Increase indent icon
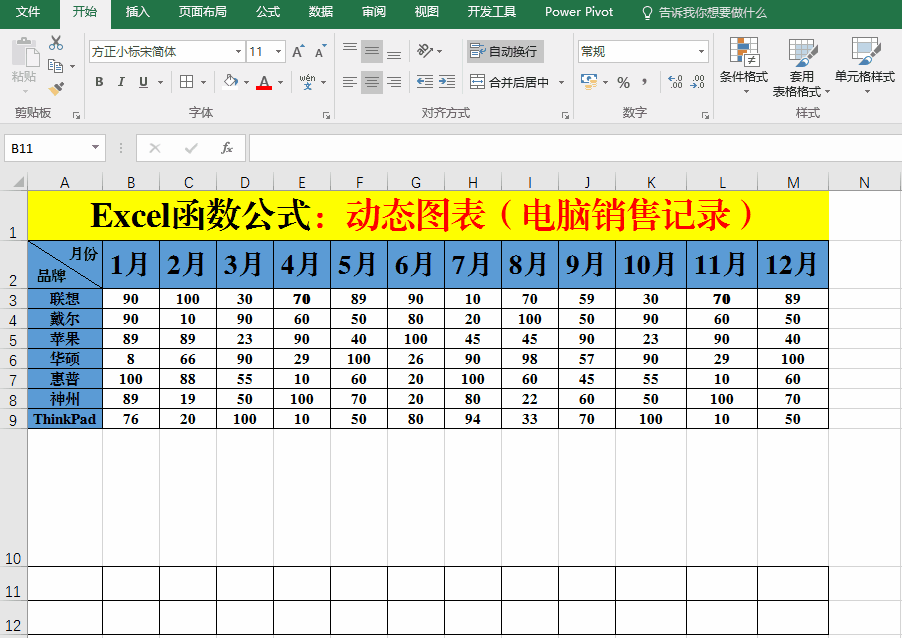 447,82
